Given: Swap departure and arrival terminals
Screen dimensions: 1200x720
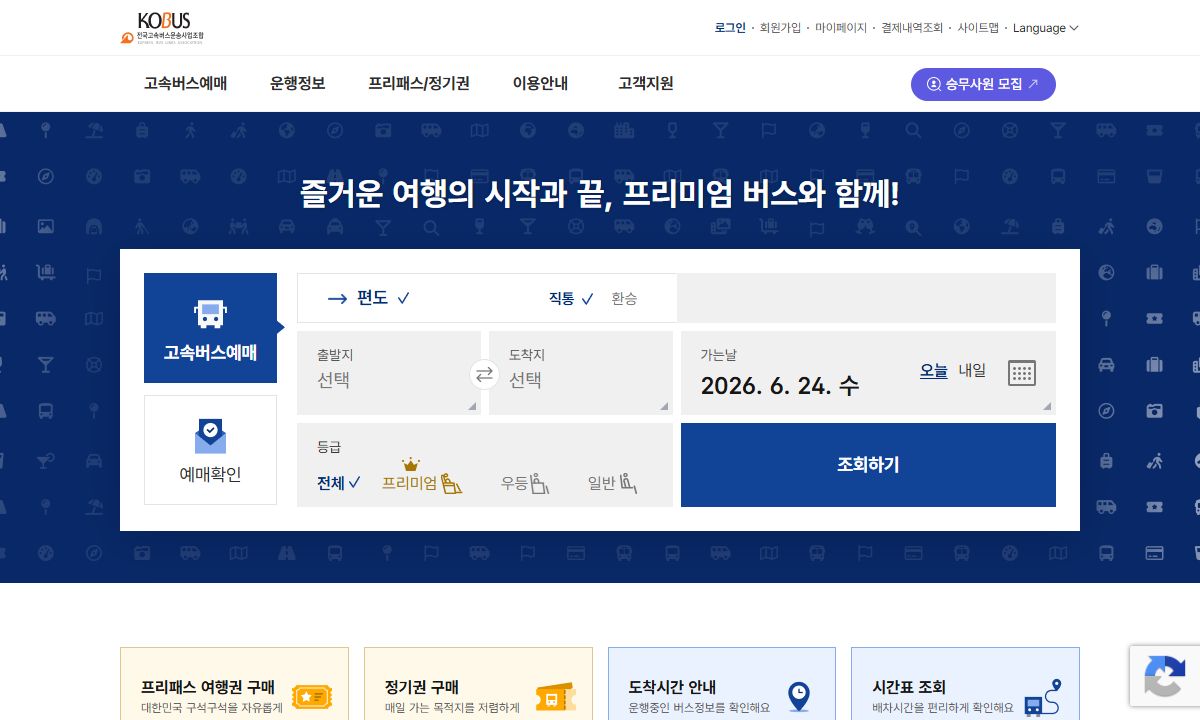Looking at the screenshot, I should coord(484,374).
